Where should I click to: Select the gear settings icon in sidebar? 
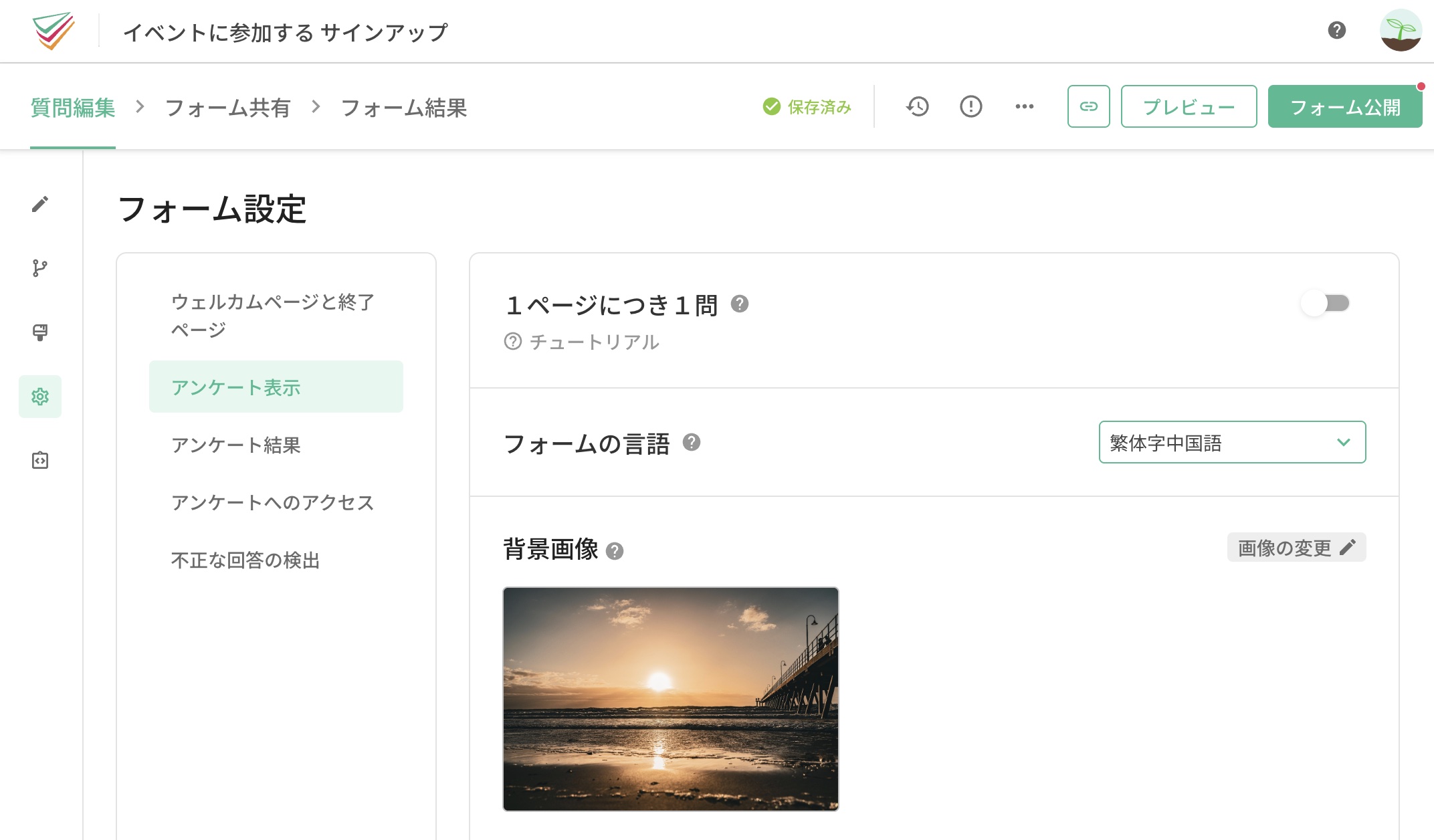40,397
